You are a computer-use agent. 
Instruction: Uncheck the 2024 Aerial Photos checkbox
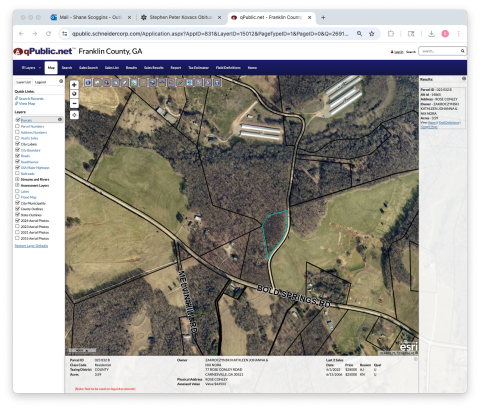point(18,220)
